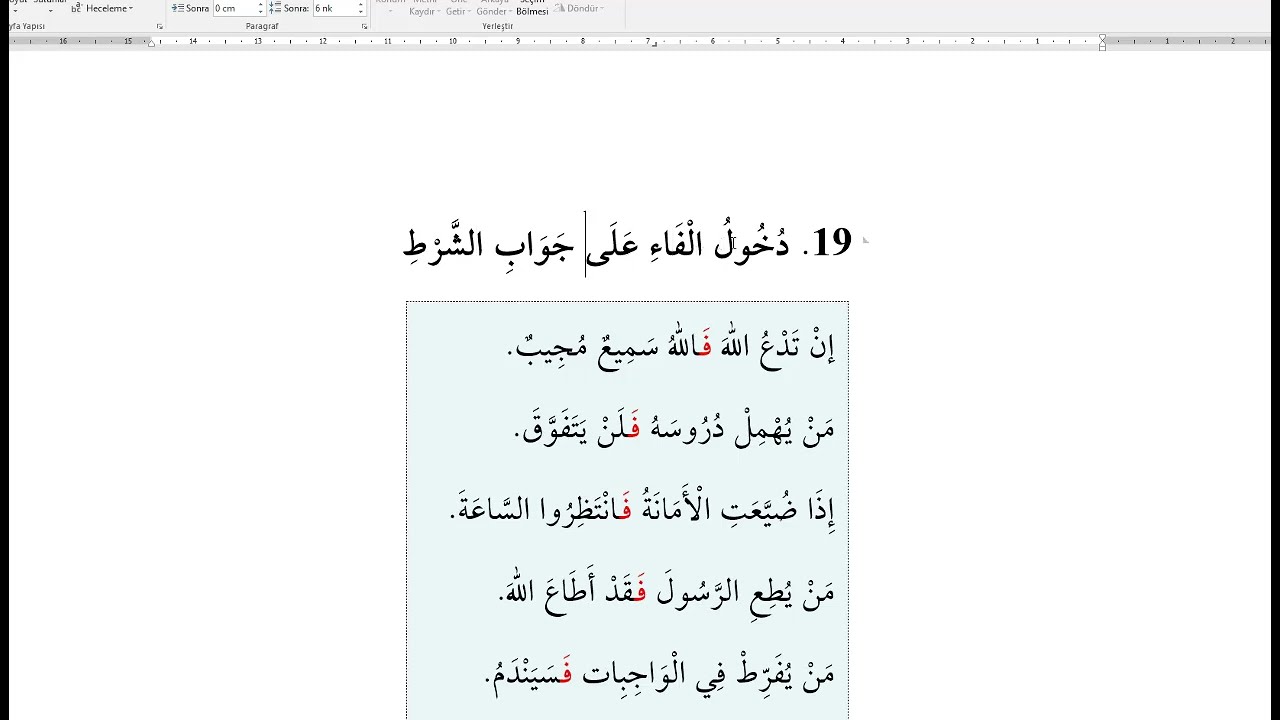The image size is (1280, 720).
Task: Click the indent marker at the ruler's right end
Action: point(1102,42)
